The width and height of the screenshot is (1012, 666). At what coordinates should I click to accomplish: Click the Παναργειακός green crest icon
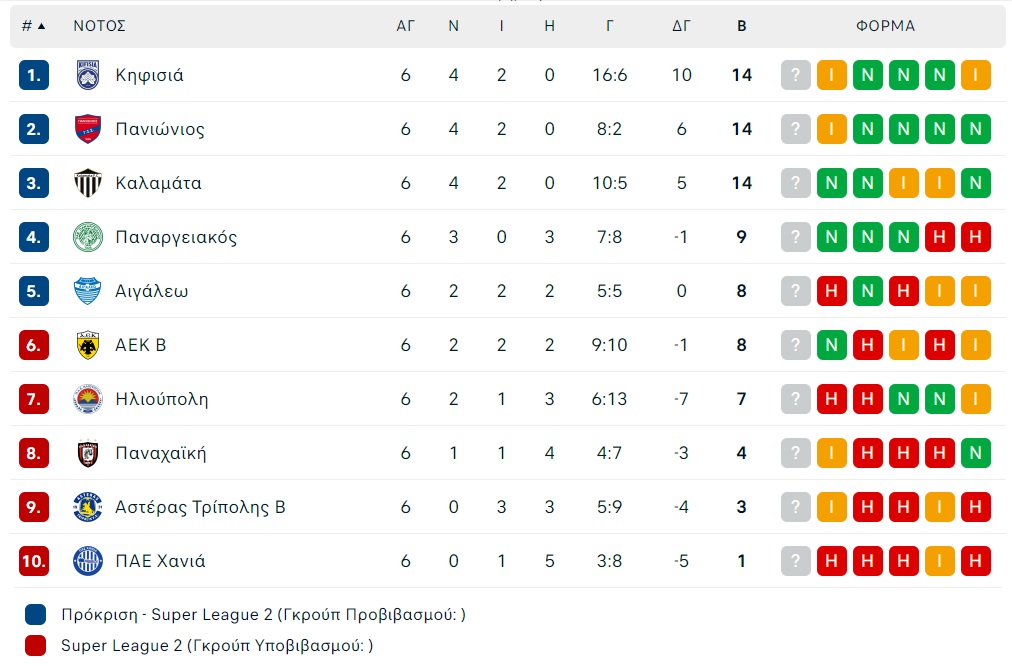pyautogui.click(x=88, y=237)
